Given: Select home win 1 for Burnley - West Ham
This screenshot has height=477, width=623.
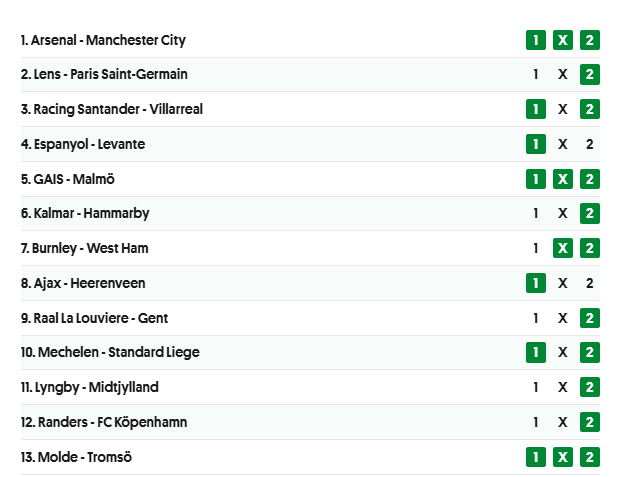Looking at the screenshot, I should coord(536,248).
